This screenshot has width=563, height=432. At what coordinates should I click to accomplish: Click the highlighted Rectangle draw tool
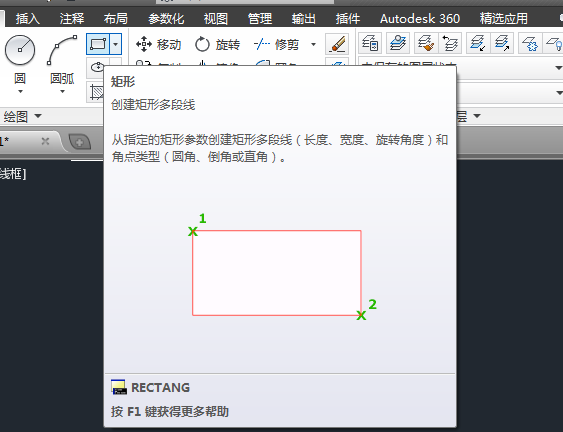click(x=98, y=44)
